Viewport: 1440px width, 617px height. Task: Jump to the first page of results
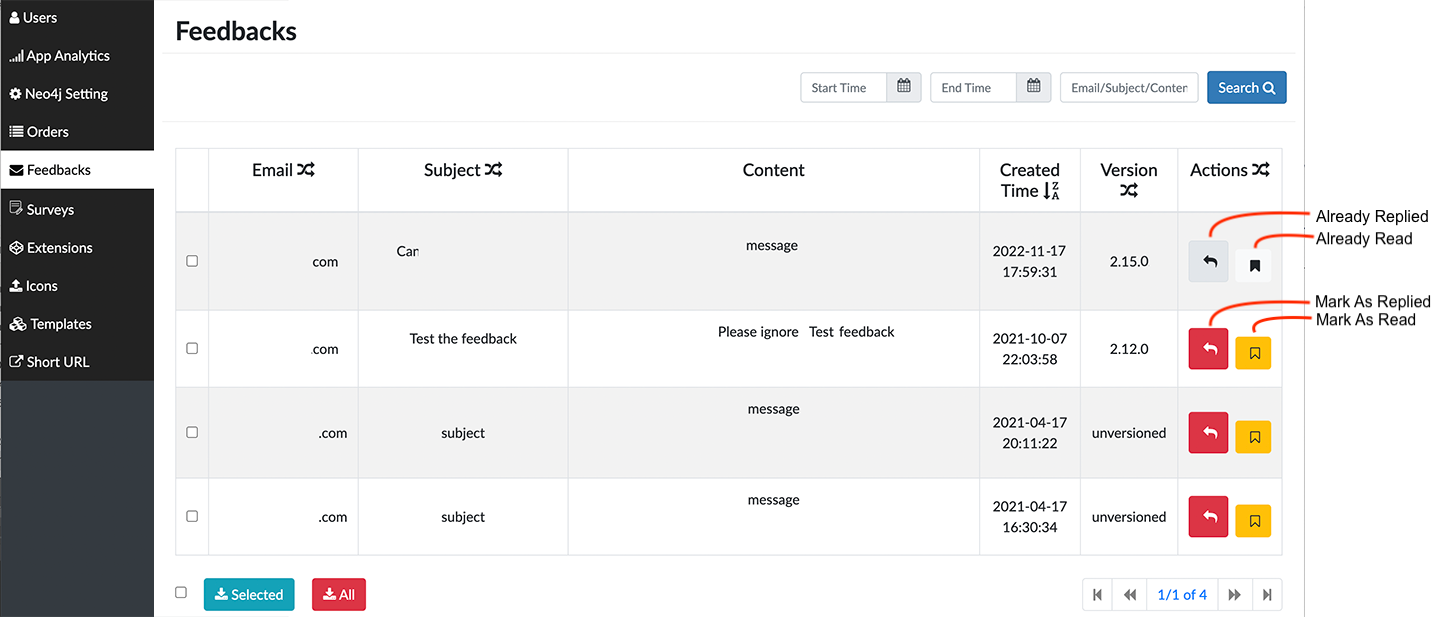pyautogui.click(x=1097, y=595)
